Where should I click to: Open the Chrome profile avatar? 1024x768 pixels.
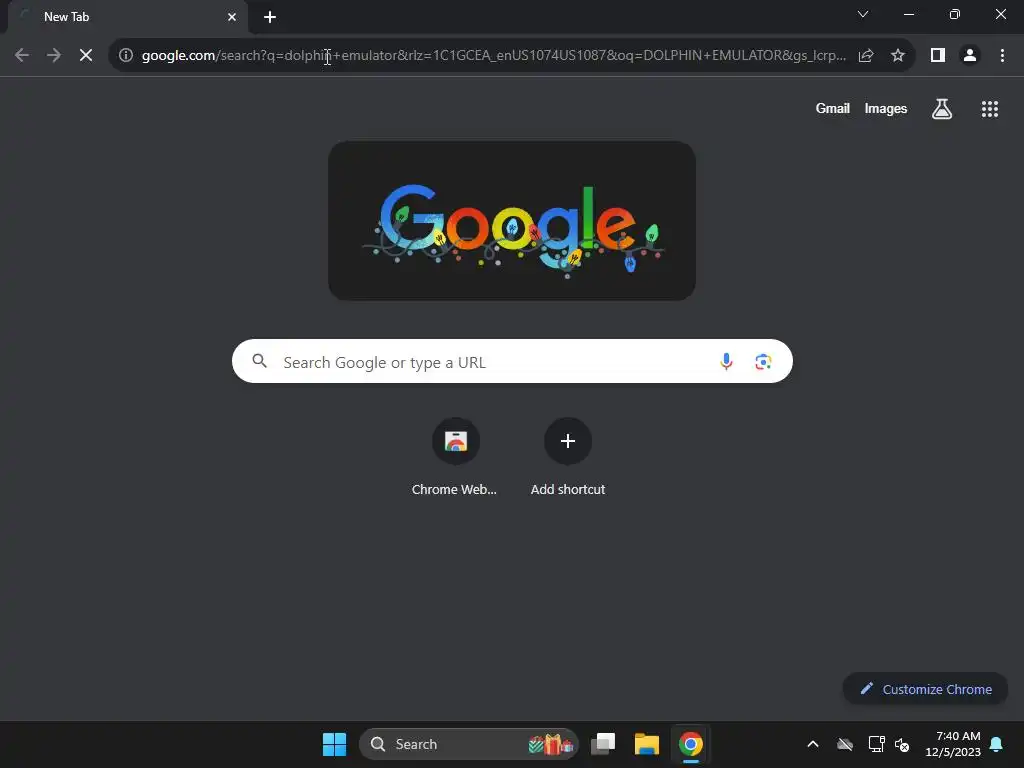[x=970, y=56]
